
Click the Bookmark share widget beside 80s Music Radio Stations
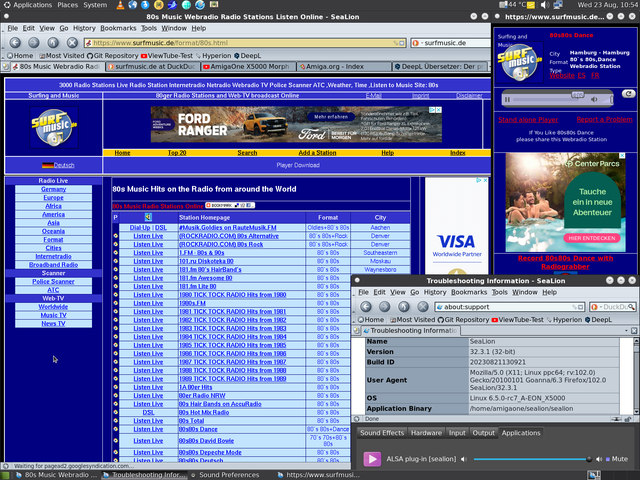(x=230, y=205)
